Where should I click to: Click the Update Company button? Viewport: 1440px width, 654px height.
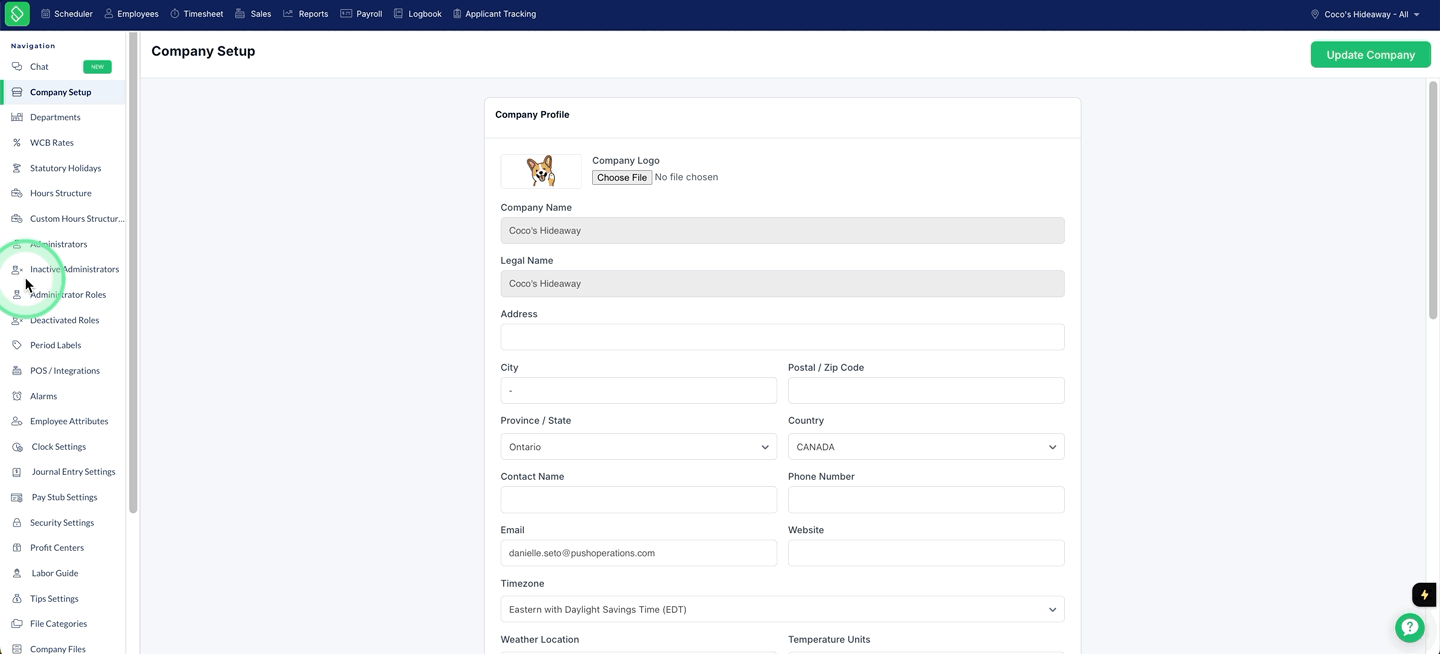[1370, 55]
